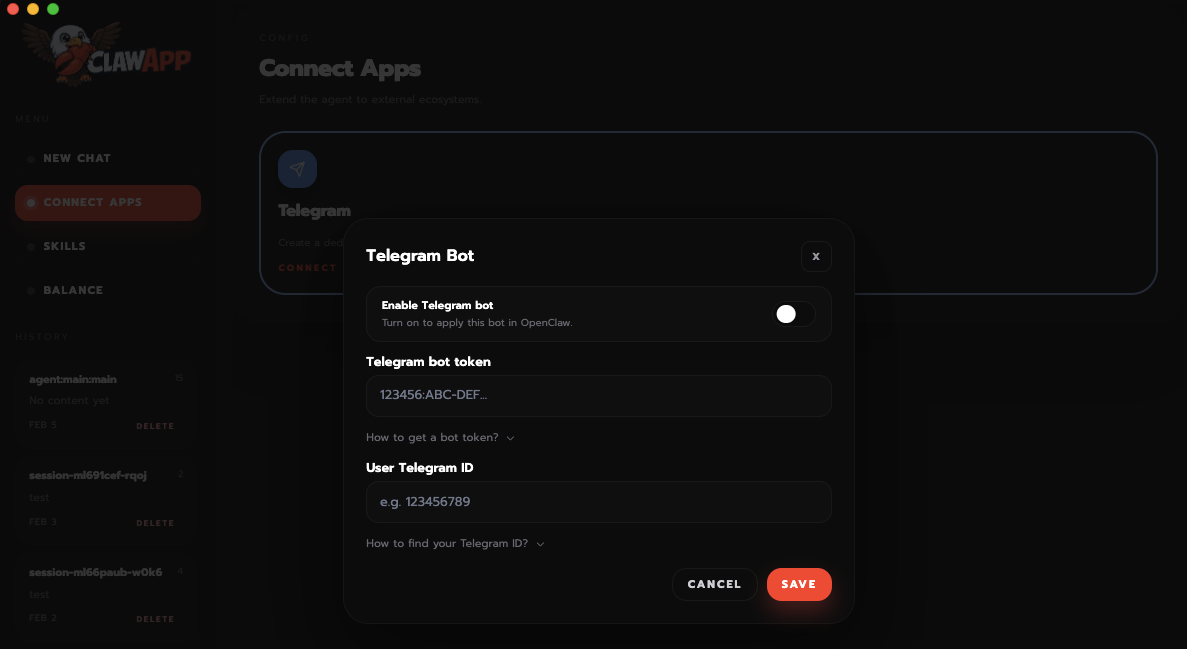Go to the Balance section
Image resolution: width=1187 pixels, height=649 pixels.
coord(73,290)
